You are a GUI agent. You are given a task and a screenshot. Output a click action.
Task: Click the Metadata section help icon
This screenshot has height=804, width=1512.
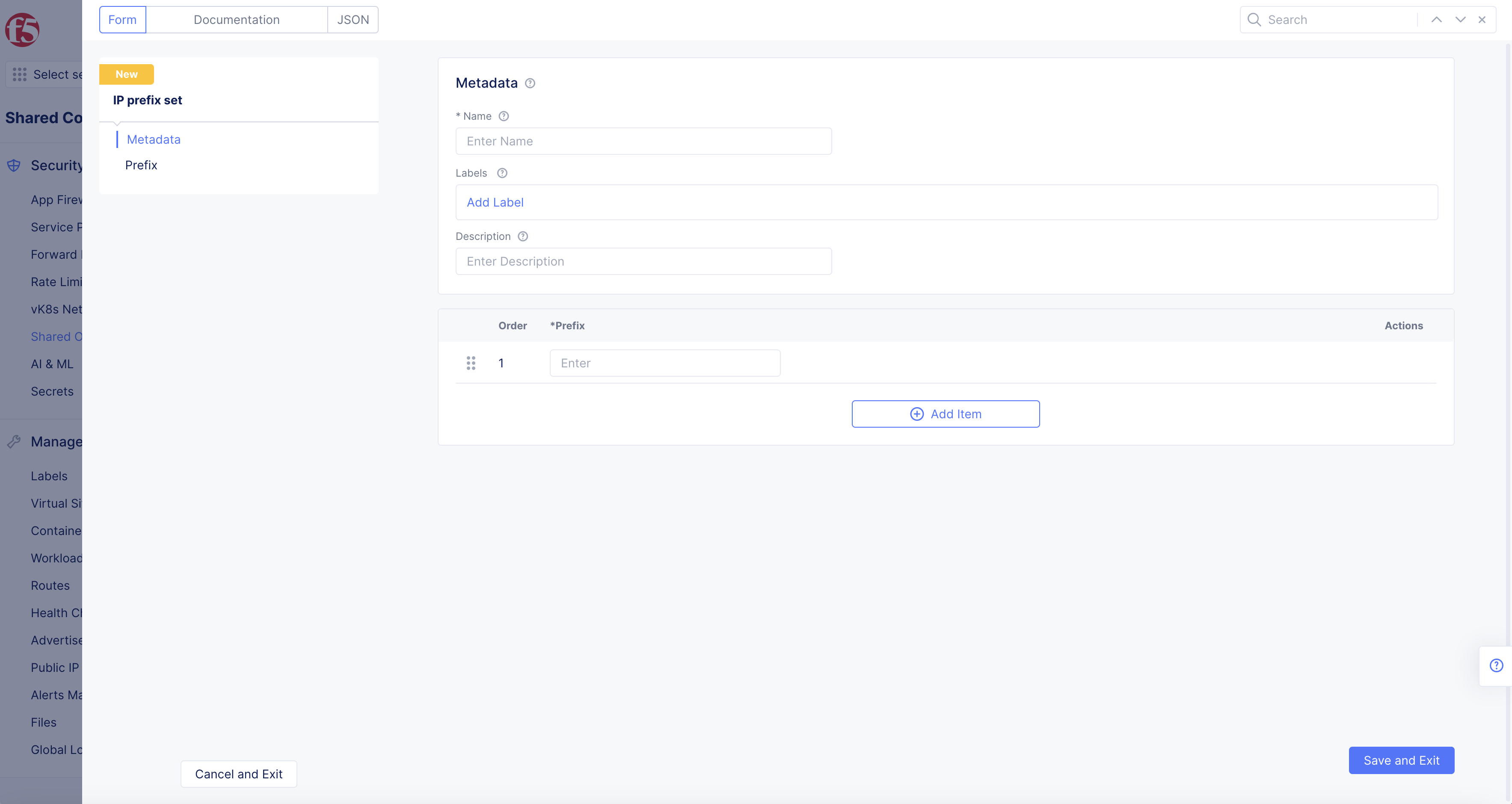coord(530,83)
